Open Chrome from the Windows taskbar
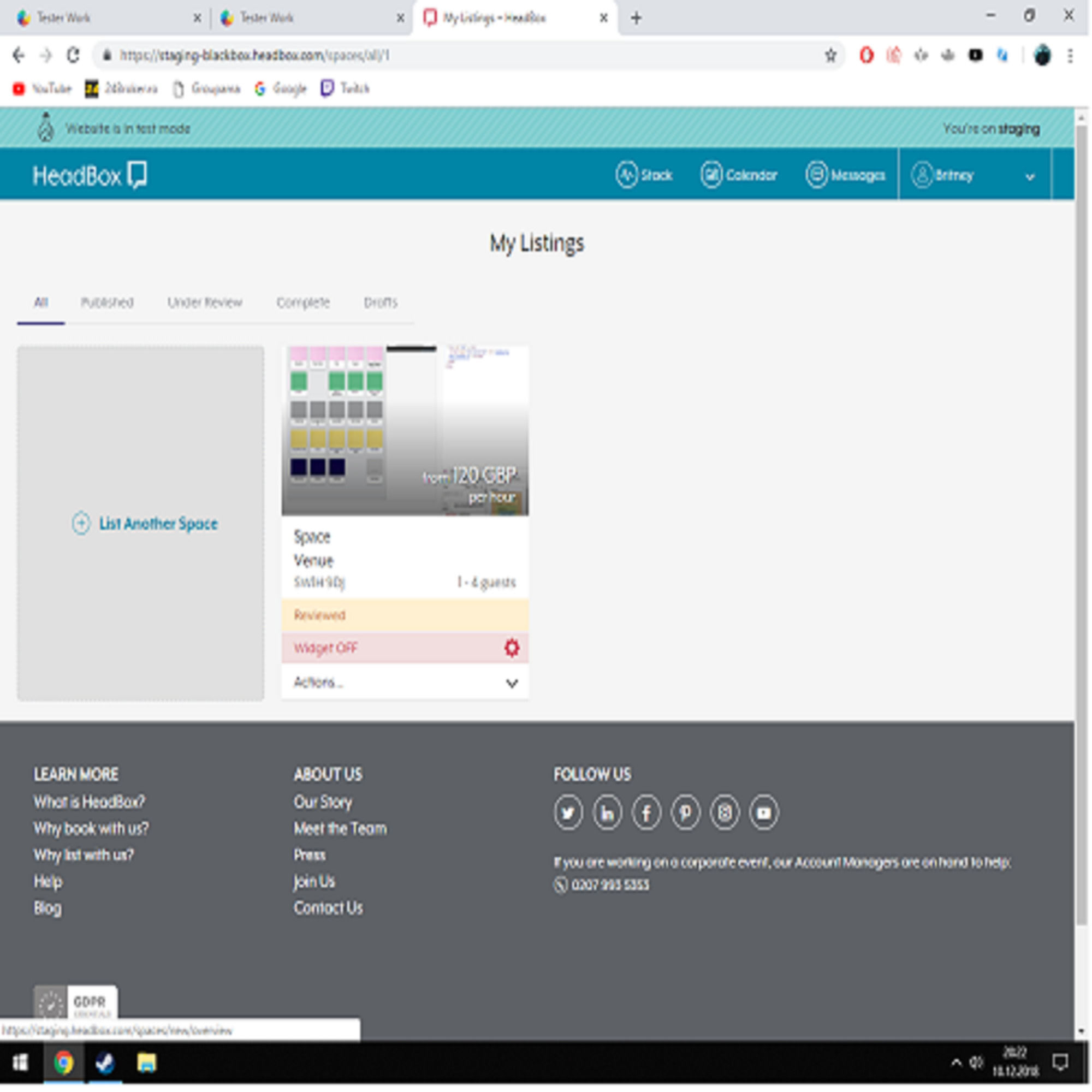This screenshot has height=1092, width=1092. coord(64,1063)
